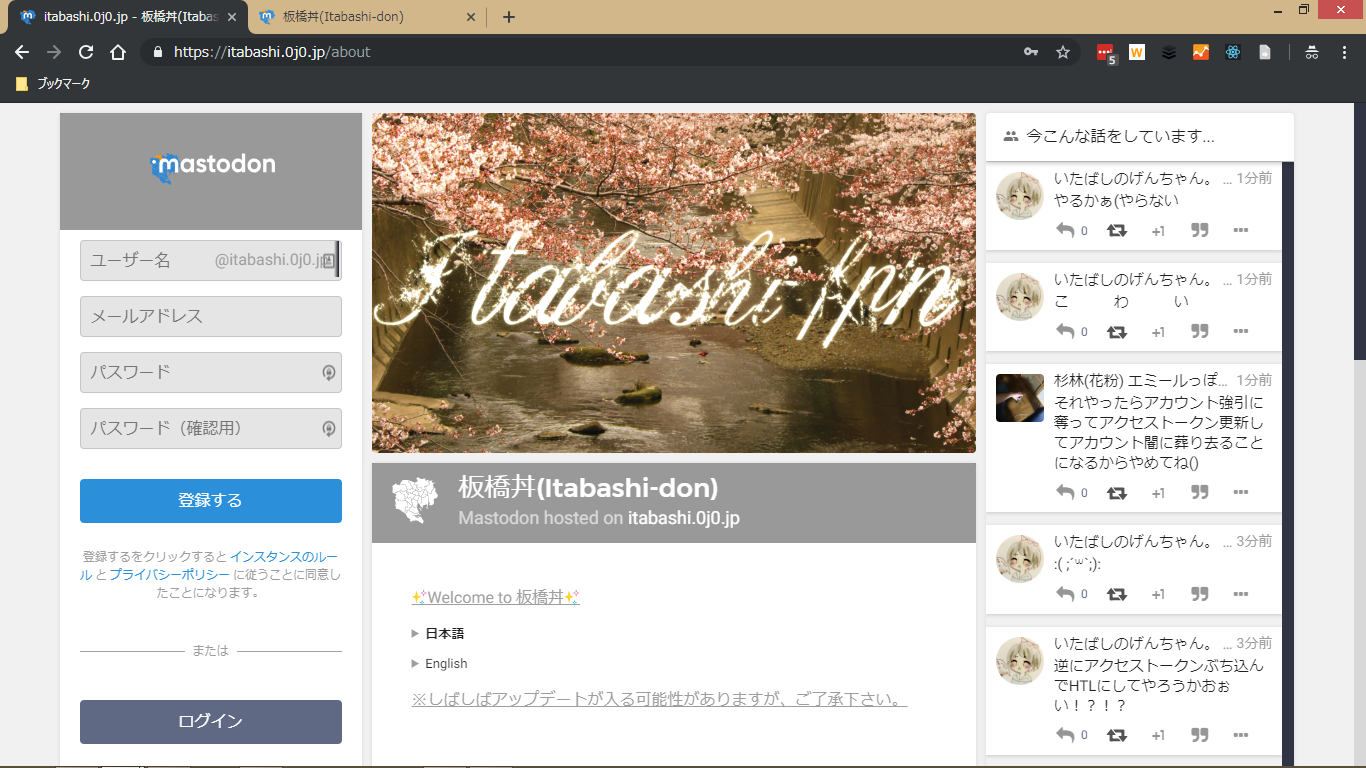
Task: Toggle visibility in パスワード（確認用） field
Action: point(327,429)
